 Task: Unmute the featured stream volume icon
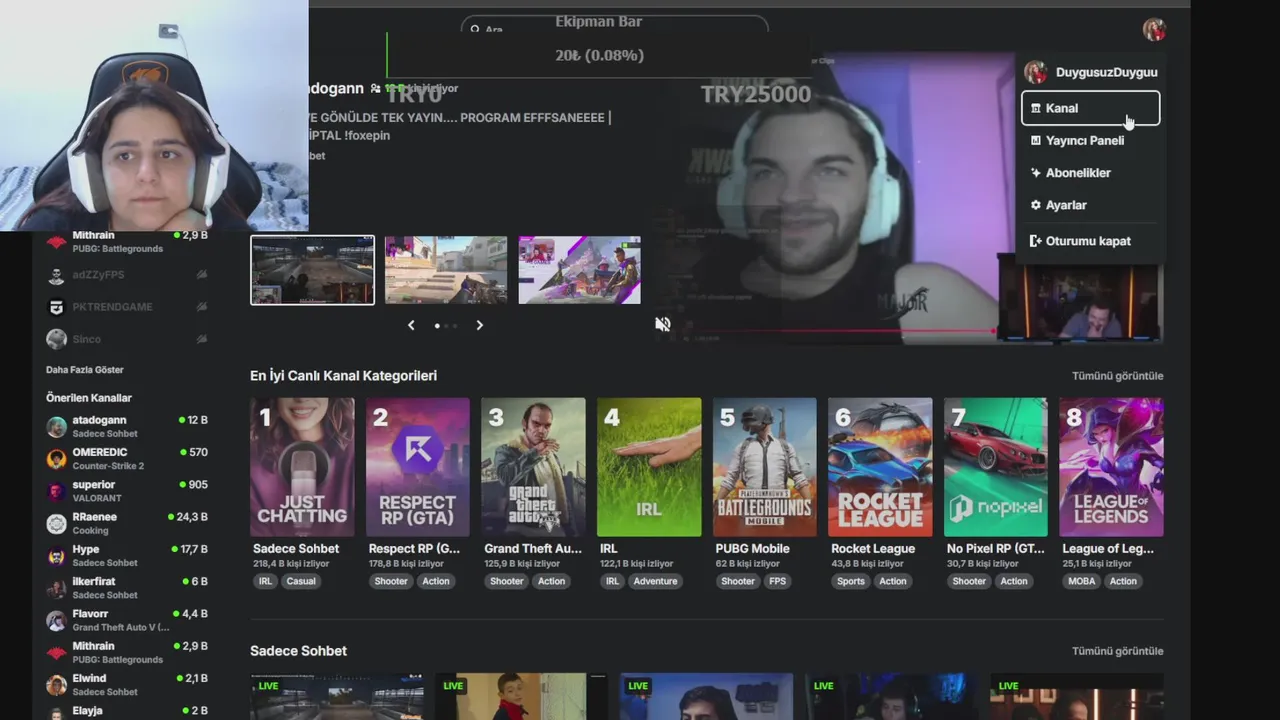662,324
